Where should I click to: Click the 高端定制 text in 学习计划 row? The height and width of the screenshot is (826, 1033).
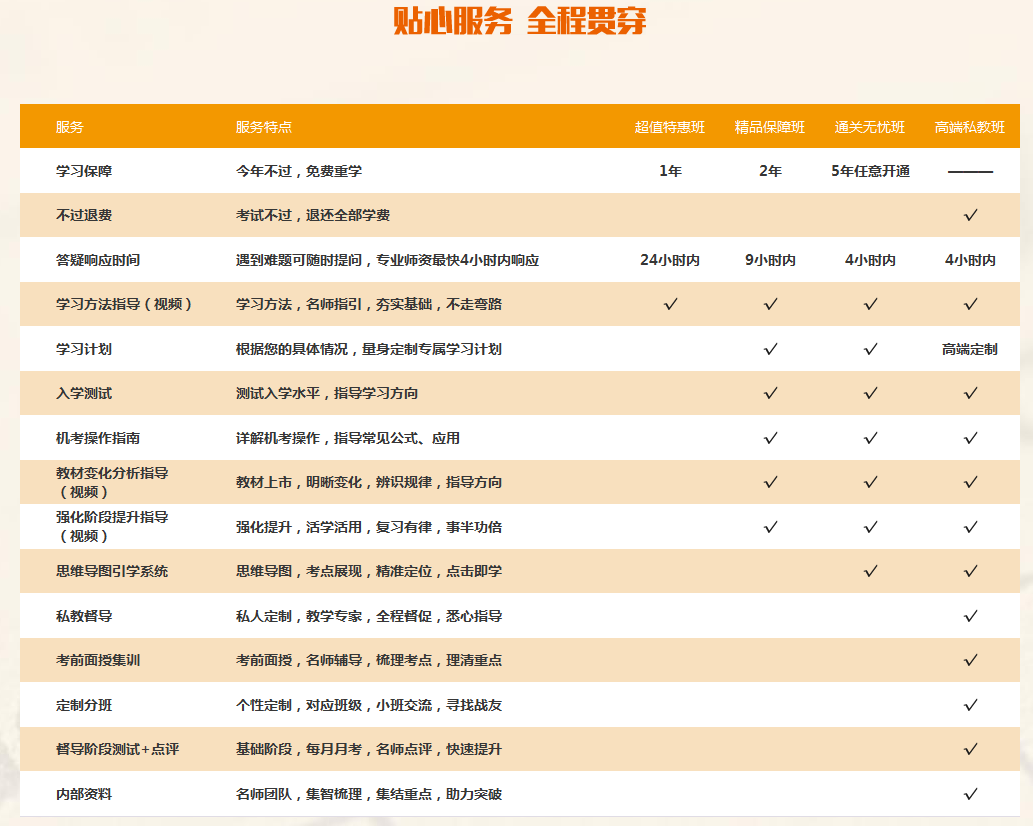point(970,349)
